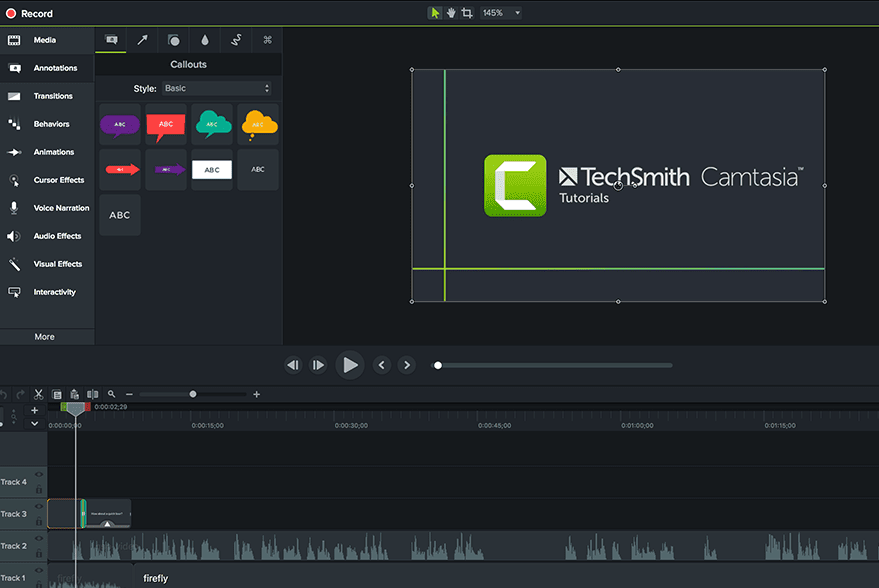Toggle Track 3 visibility eye

pyautogui.click(x=39, y=507)
